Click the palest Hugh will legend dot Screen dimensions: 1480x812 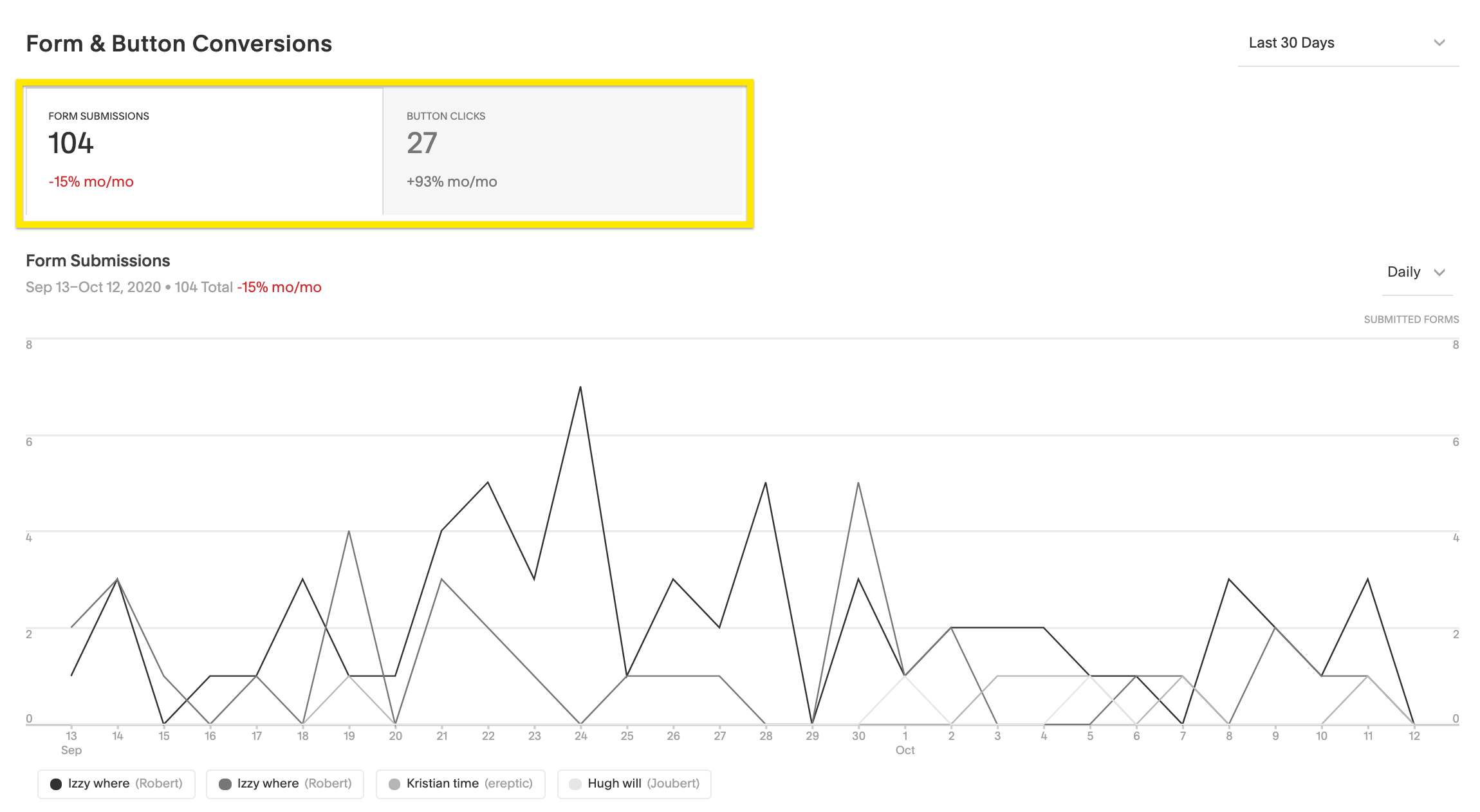(575, 784)
